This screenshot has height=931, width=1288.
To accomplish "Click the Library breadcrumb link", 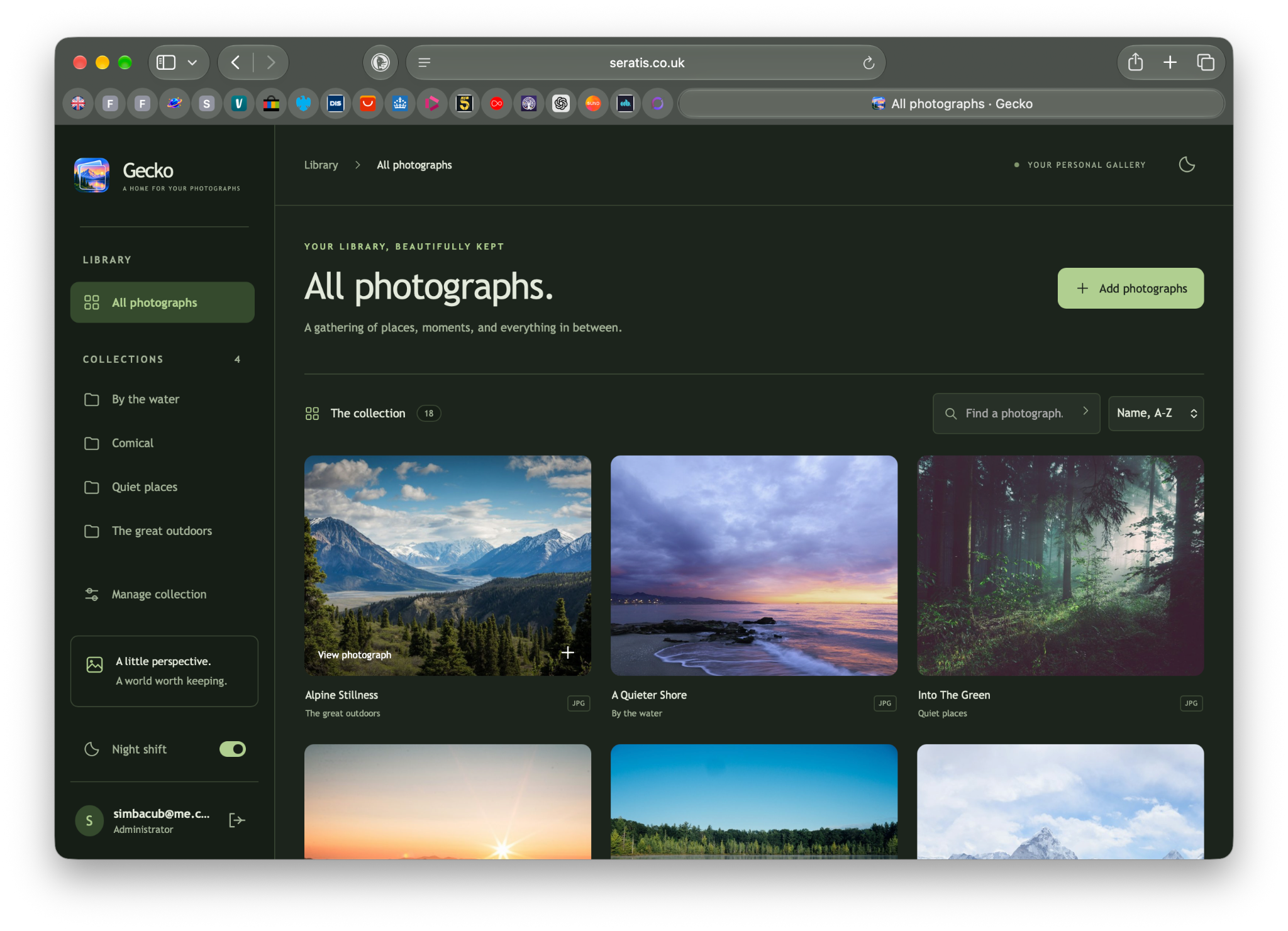I will pos(321,165).
